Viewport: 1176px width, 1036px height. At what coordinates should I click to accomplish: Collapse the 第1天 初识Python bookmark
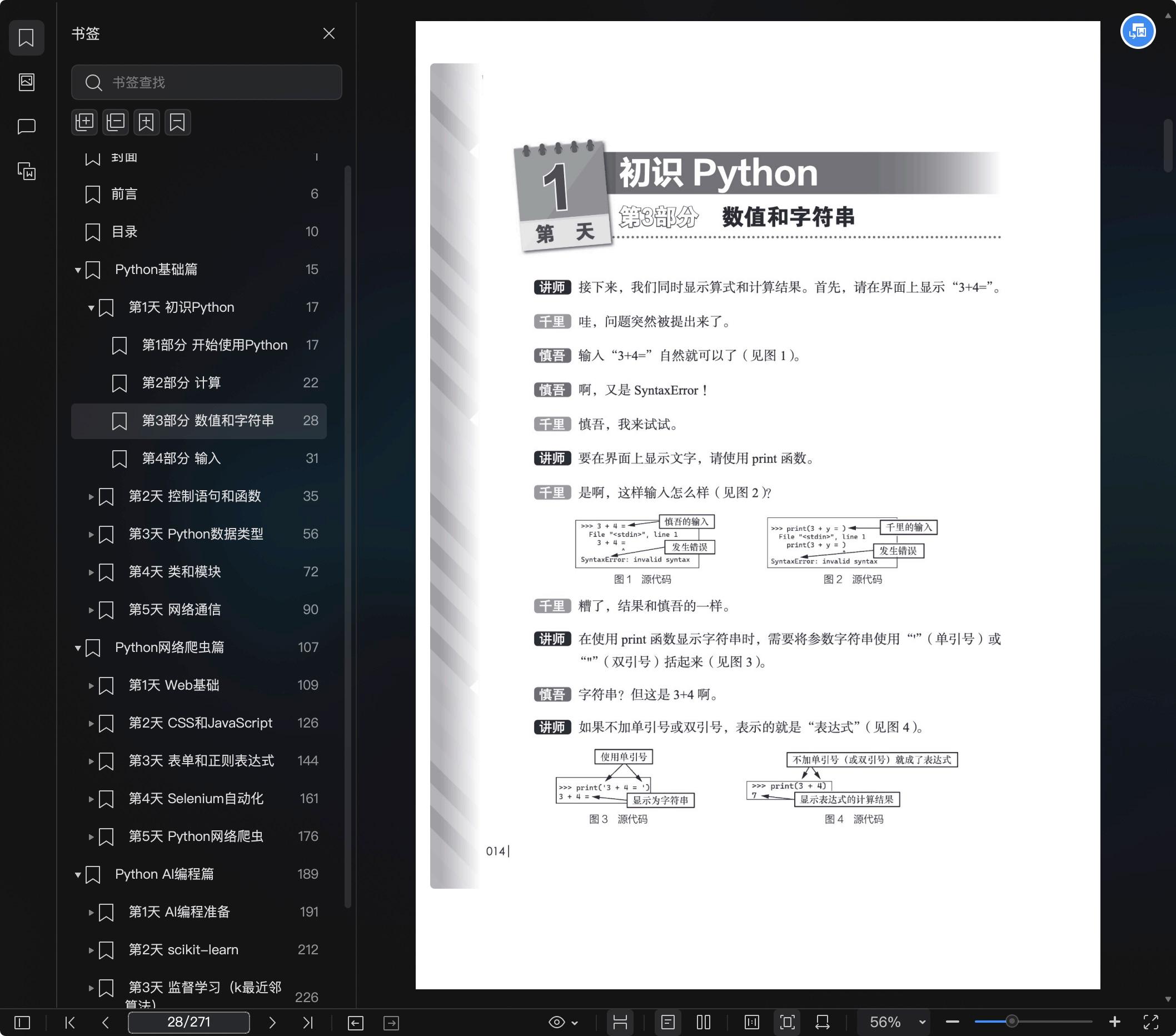91,308
